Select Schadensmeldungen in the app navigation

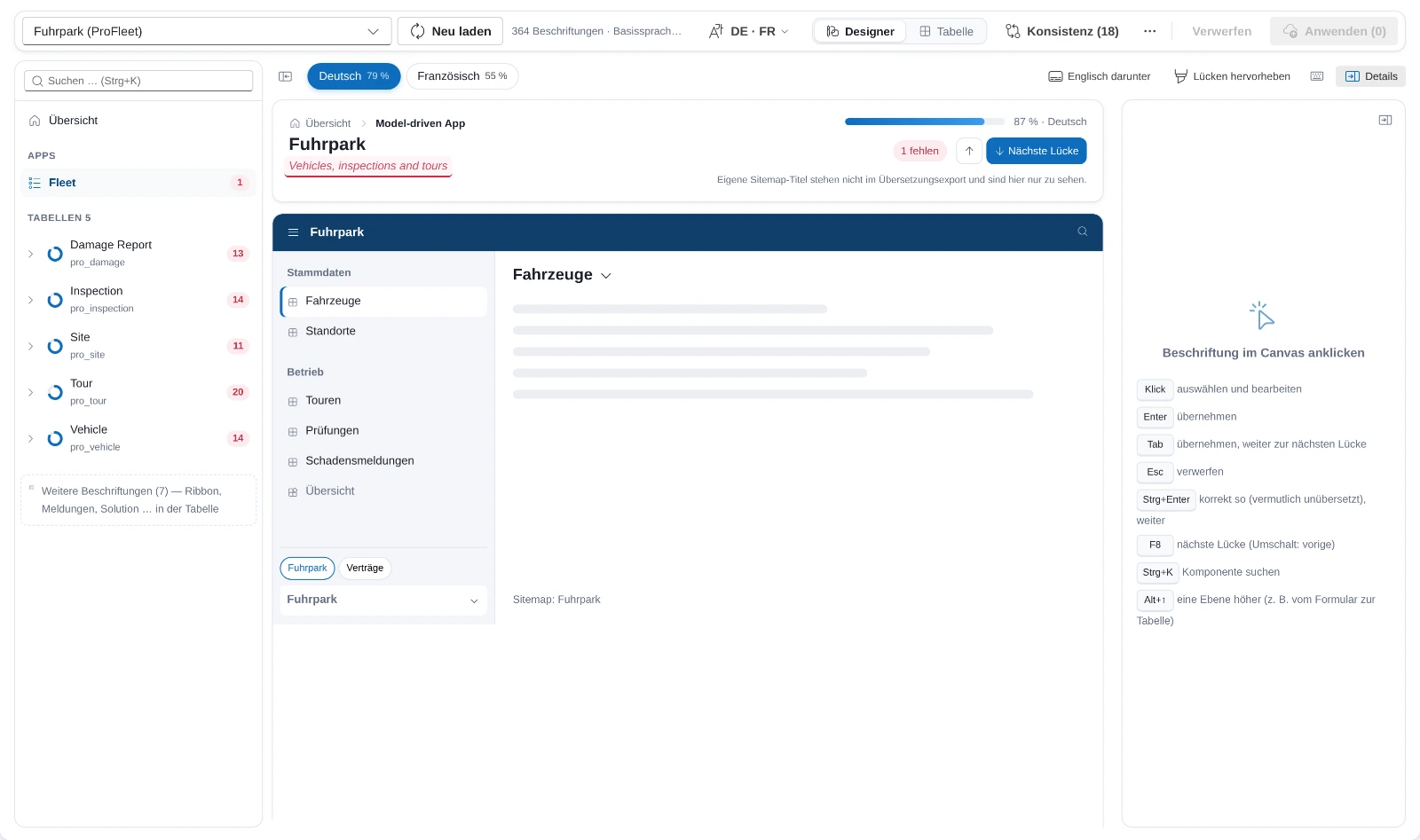coord(383,461)
